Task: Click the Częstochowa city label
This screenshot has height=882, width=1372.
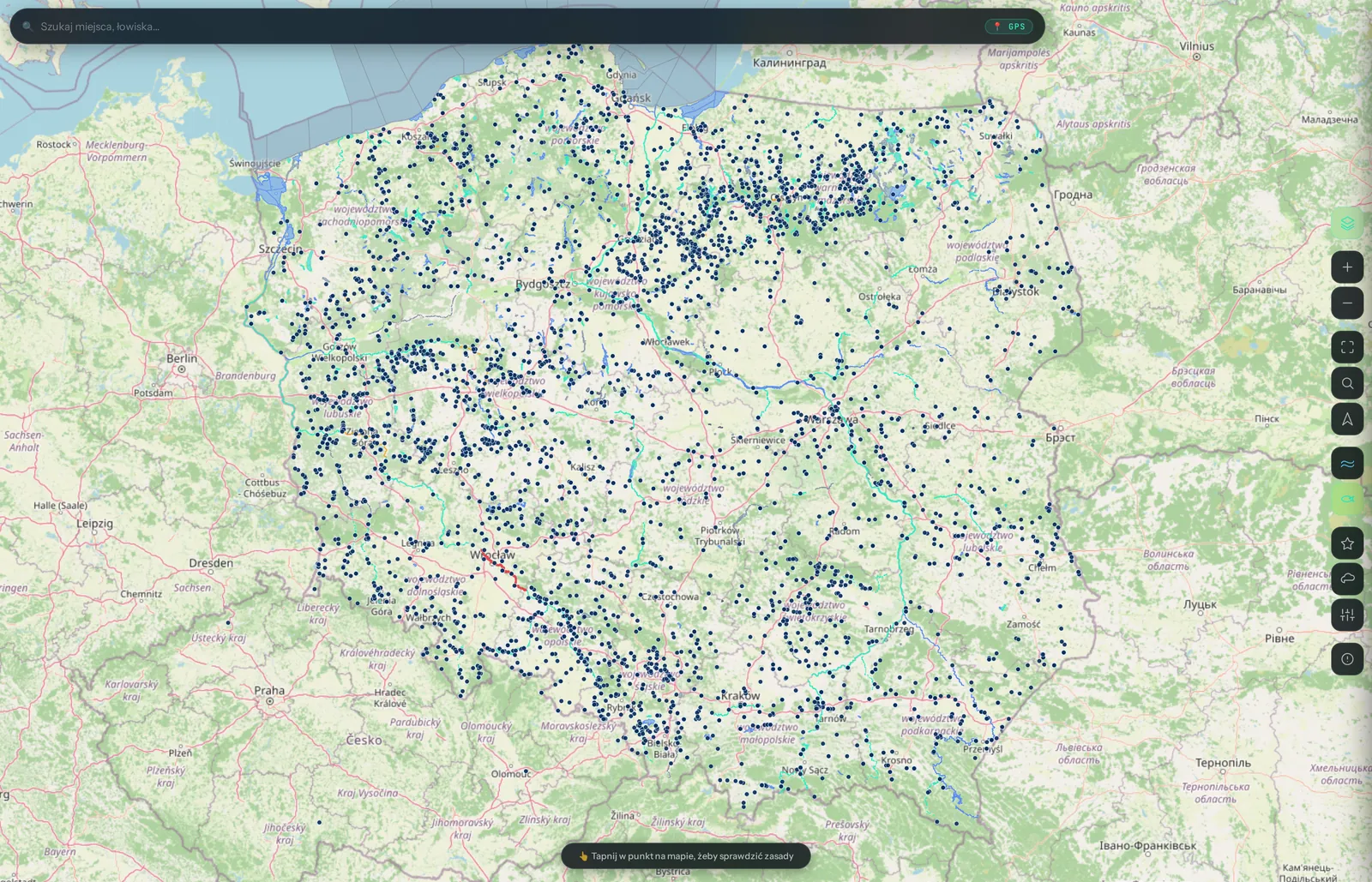Action: 671,597
